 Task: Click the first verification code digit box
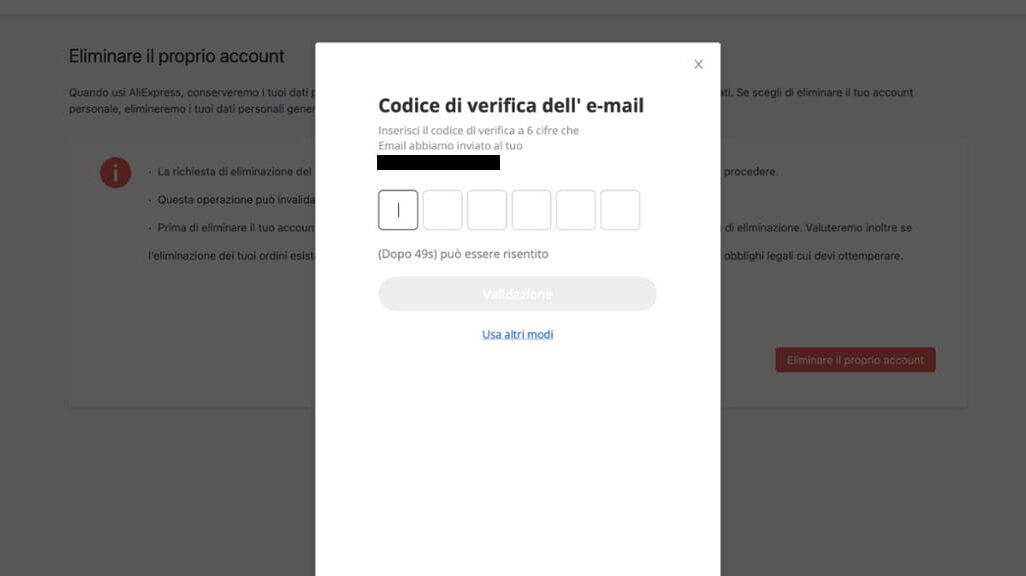coord(398,210)
